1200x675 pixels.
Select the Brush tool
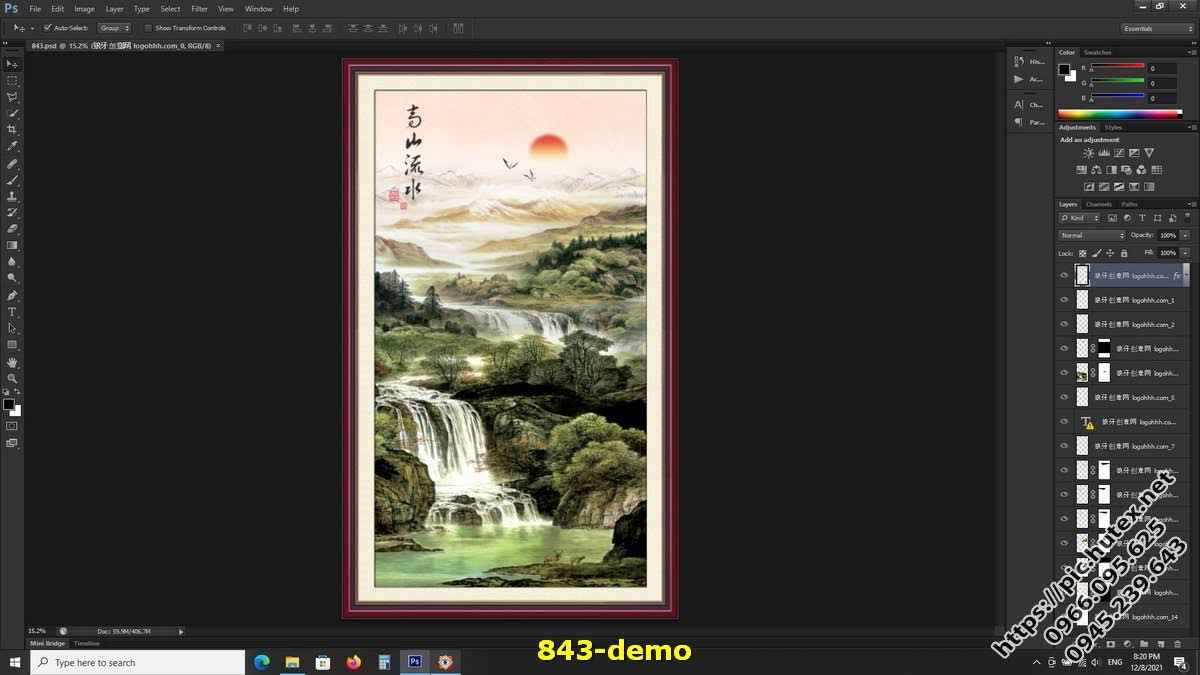(x=12, y=180)
